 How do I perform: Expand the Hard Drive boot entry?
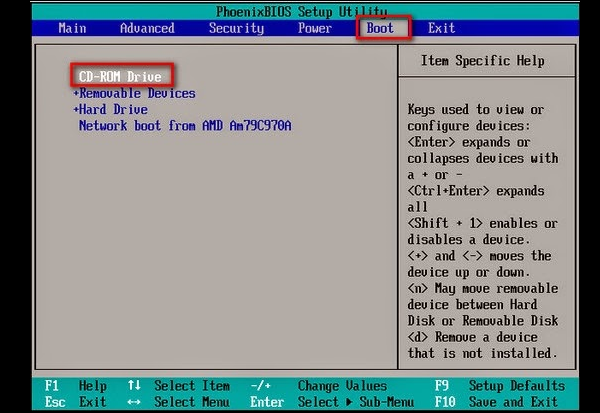pos(110,109)
